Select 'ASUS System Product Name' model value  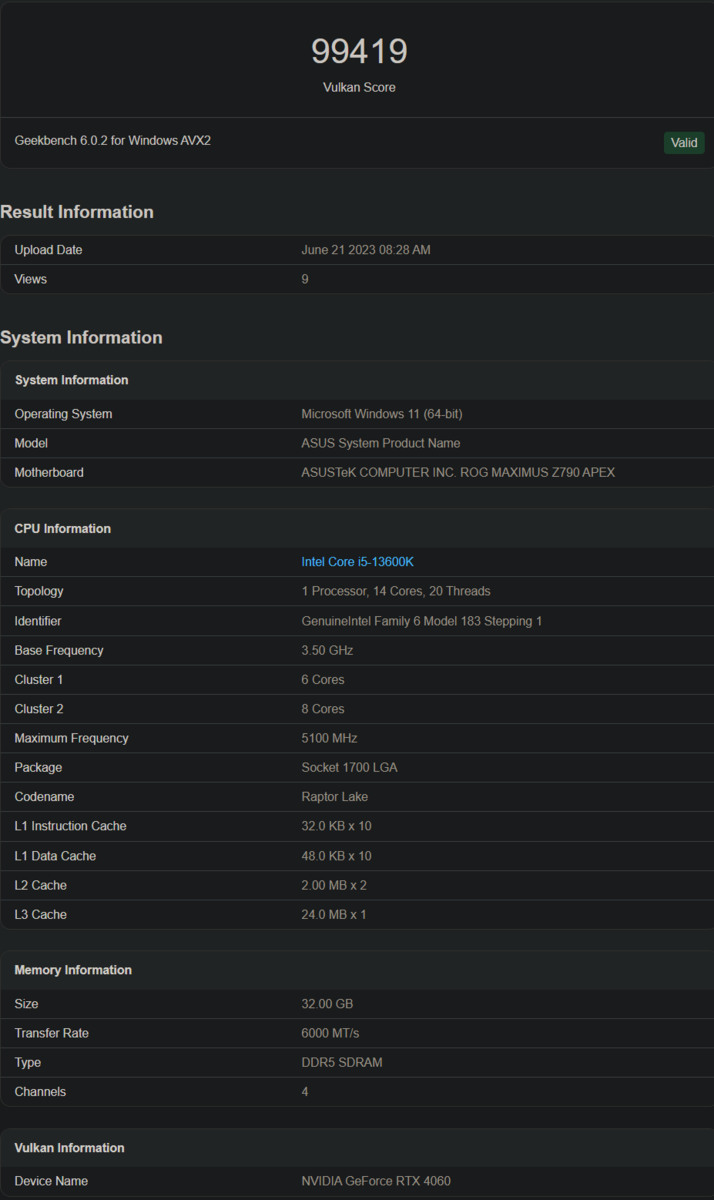[x=381, y=443]
